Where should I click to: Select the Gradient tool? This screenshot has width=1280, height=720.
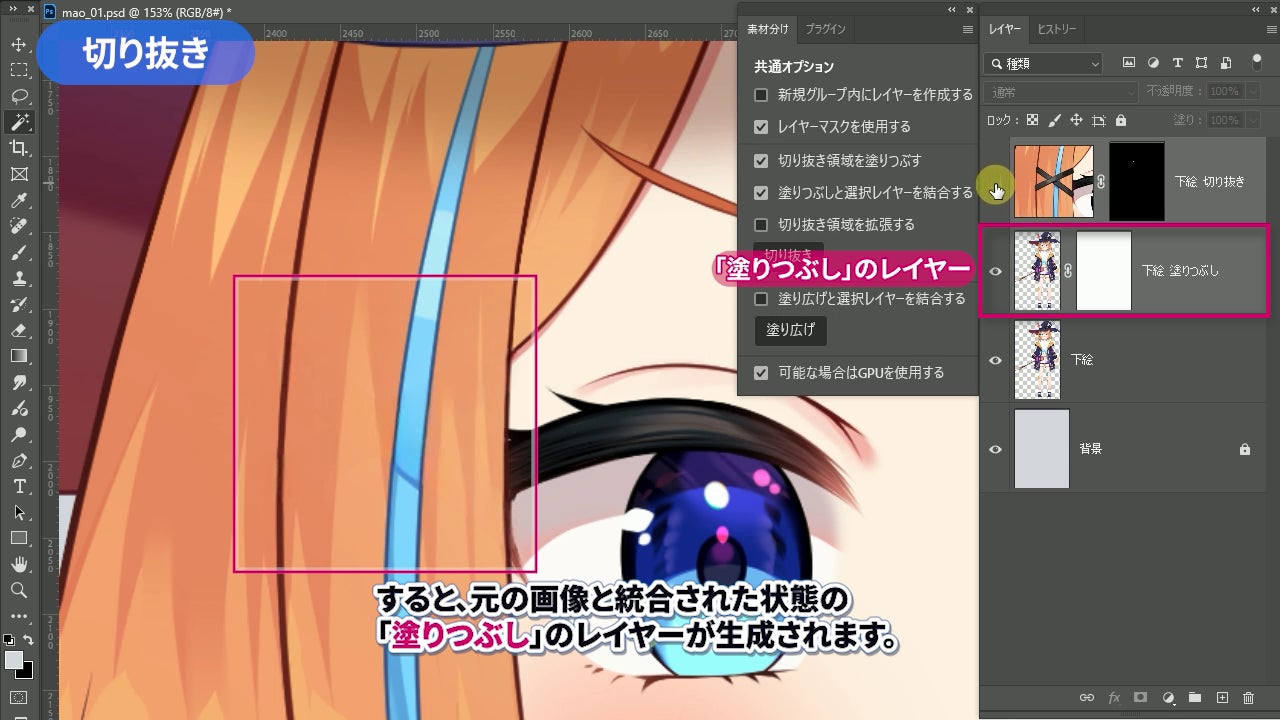point(19,357)
